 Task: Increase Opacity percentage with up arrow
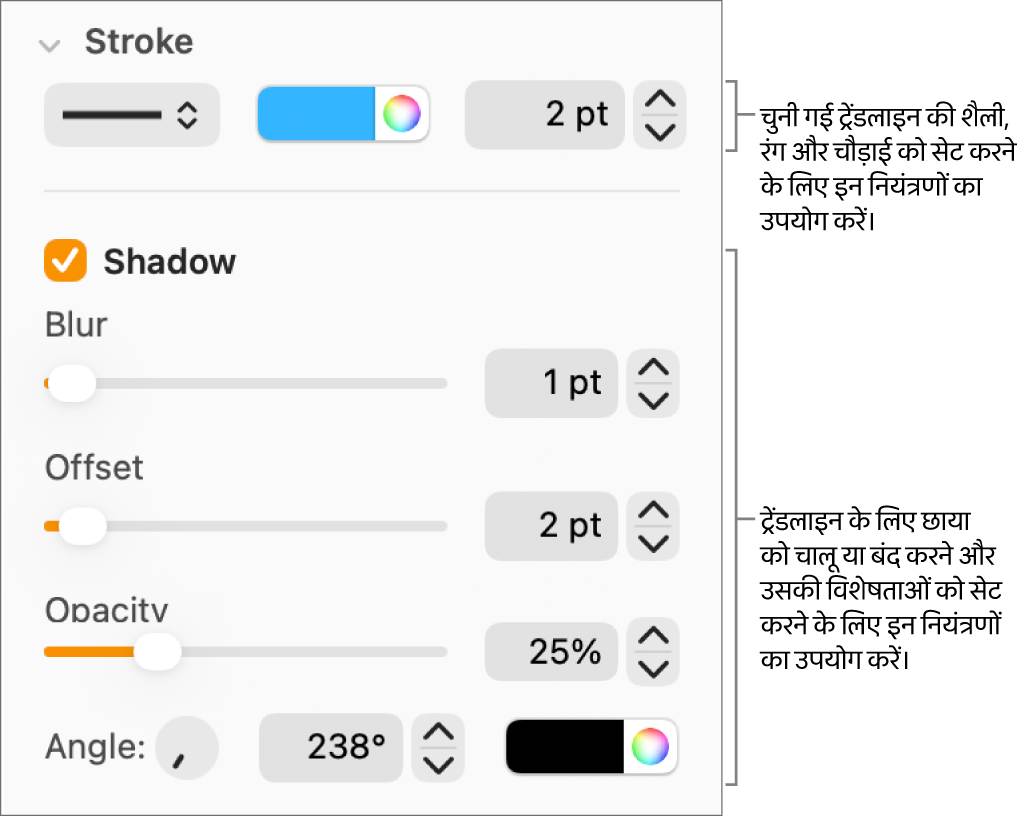point(653,636)
